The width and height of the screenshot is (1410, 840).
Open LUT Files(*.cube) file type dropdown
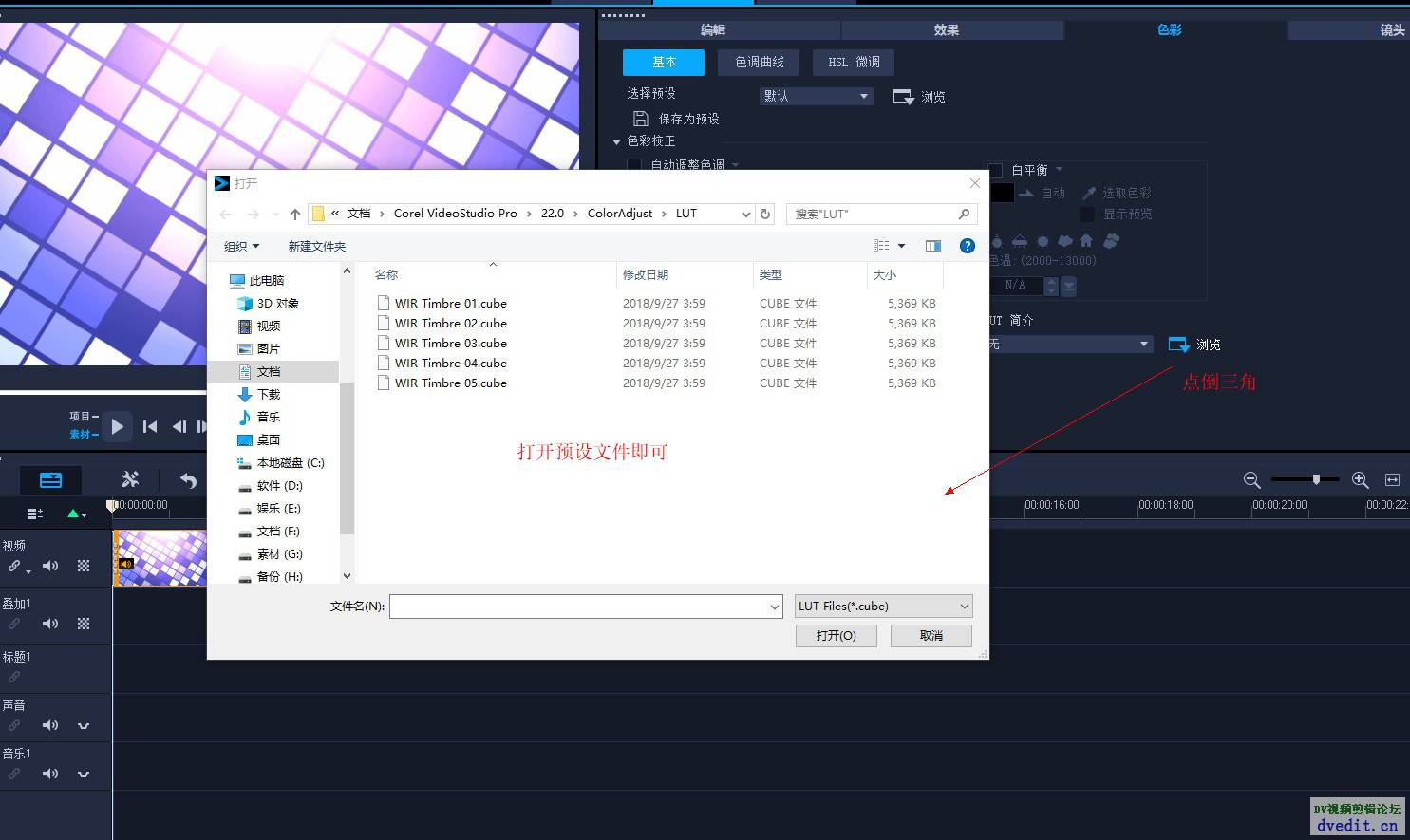click(883, 606)
